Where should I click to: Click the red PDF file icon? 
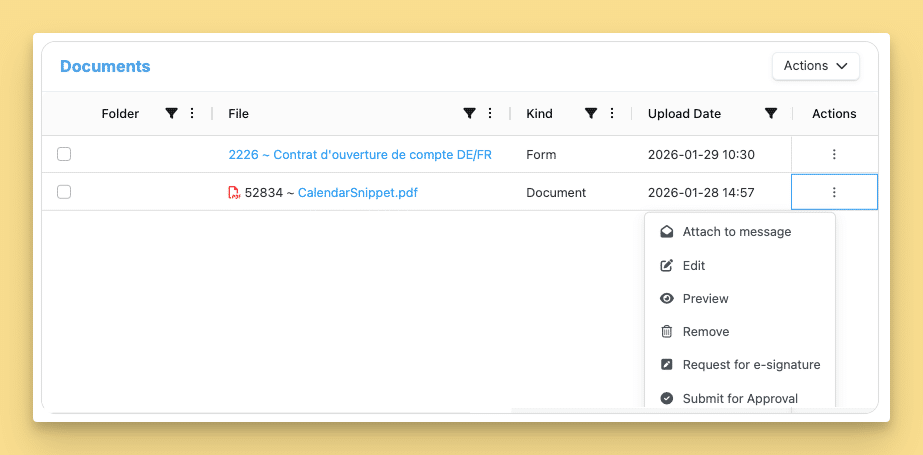click(234, 192)
